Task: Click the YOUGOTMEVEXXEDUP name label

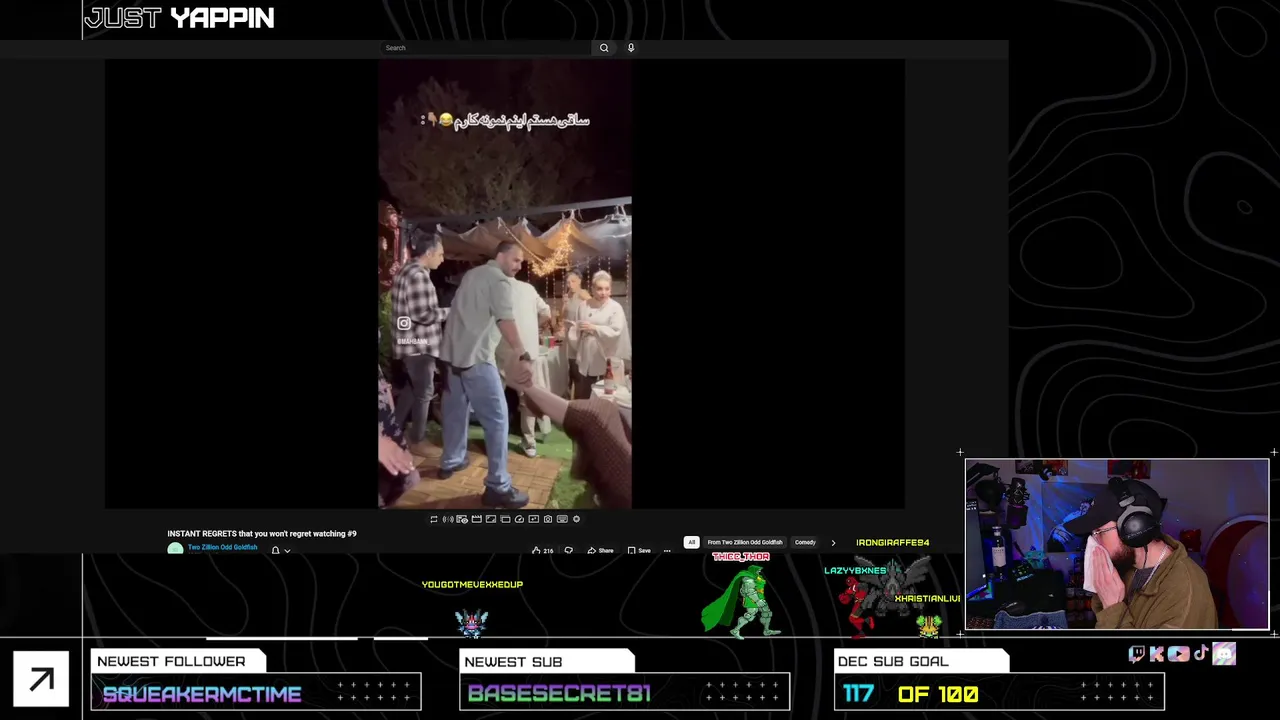Action: (472, 585)
